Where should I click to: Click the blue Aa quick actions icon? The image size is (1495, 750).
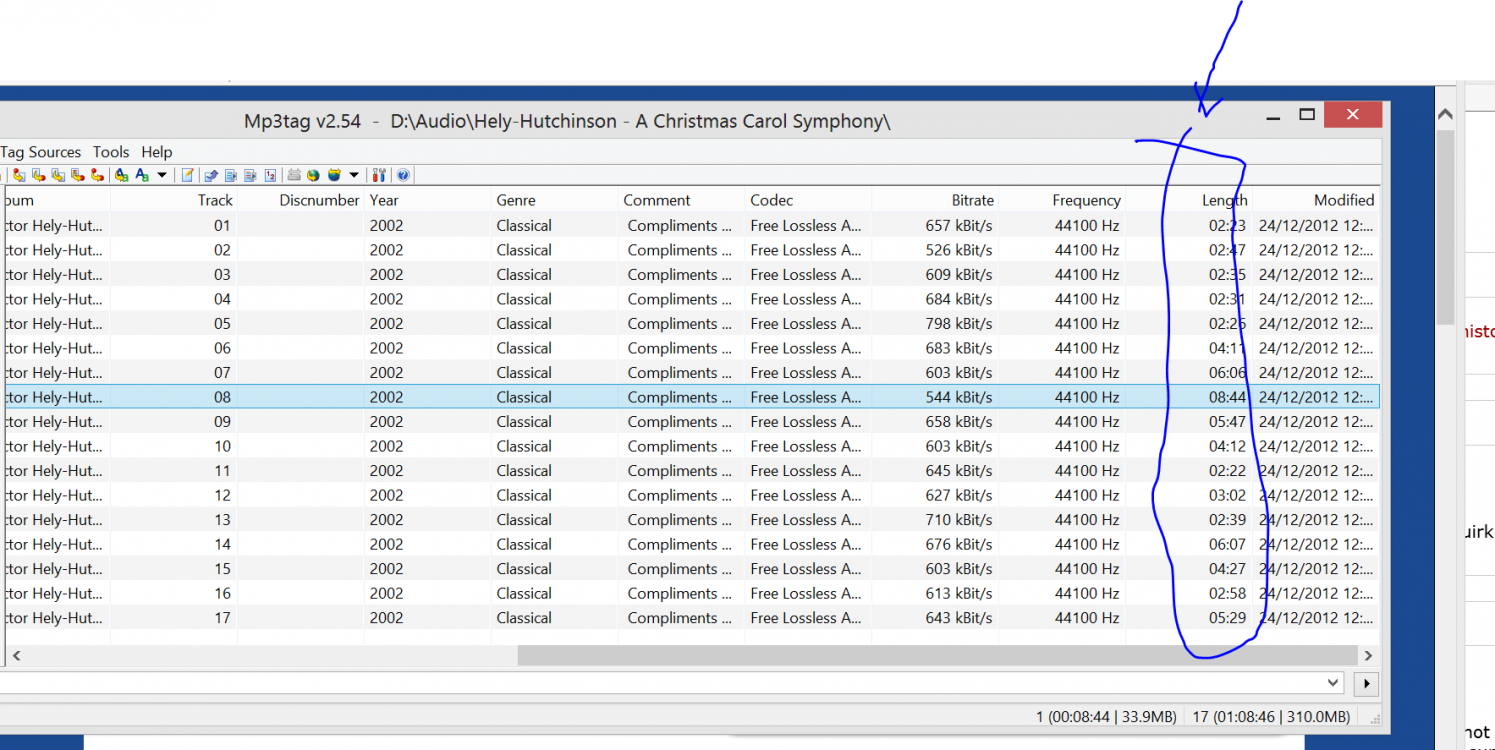(x=142, y=175)
